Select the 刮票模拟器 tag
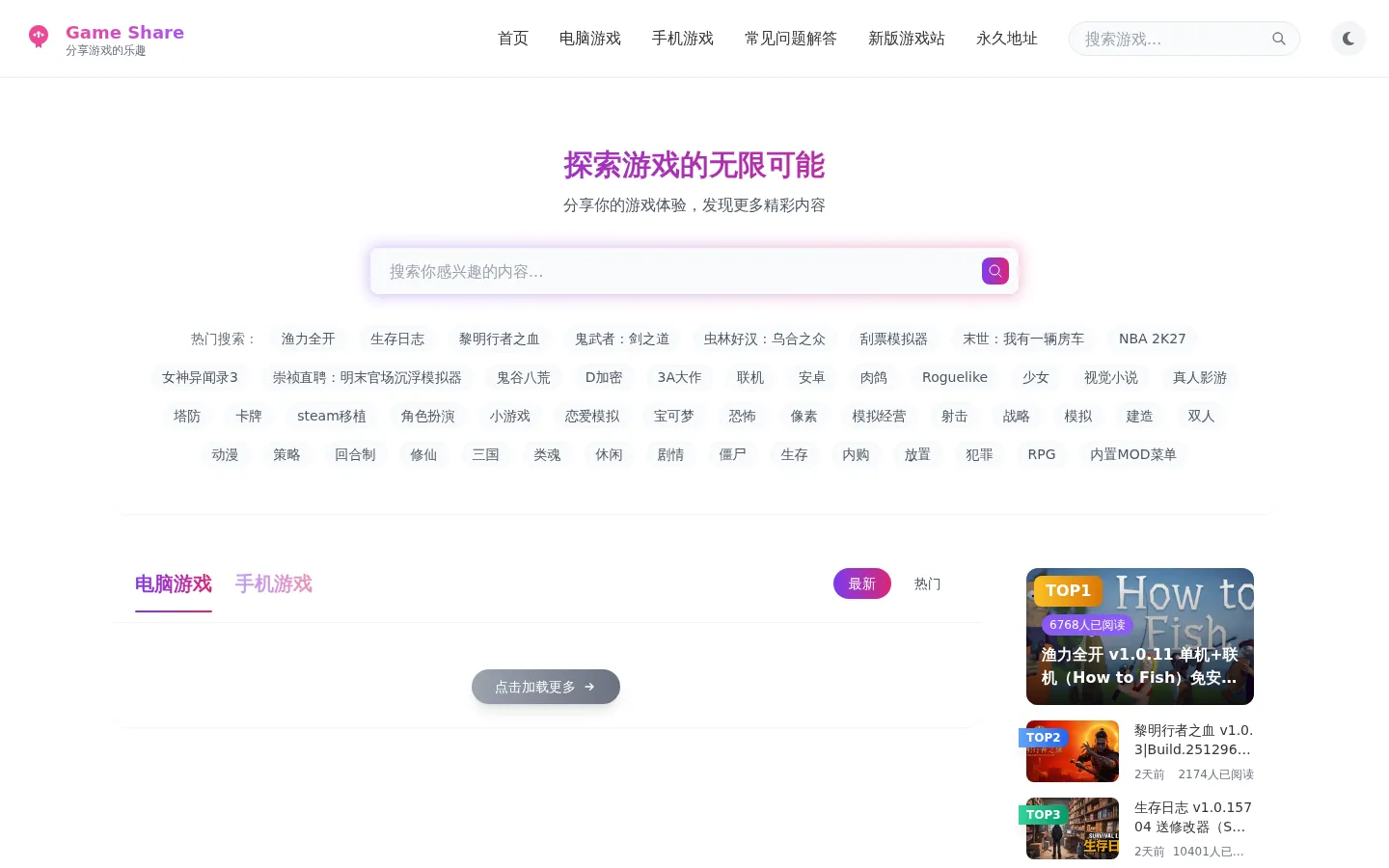Screen dimensions: 1389x868 (x=894, y=339)
